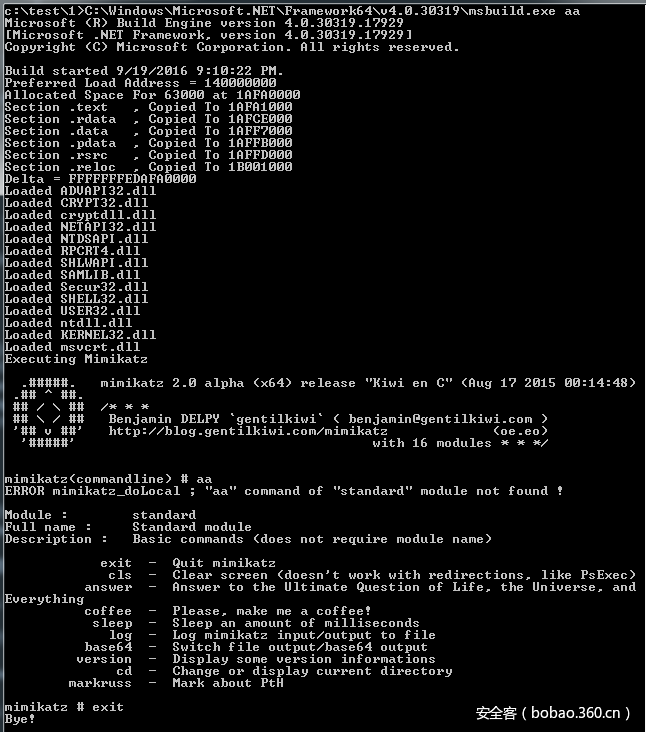
Task: Click the 'Loaded ADVAPI32.dll' line
Action: point(80,191)
